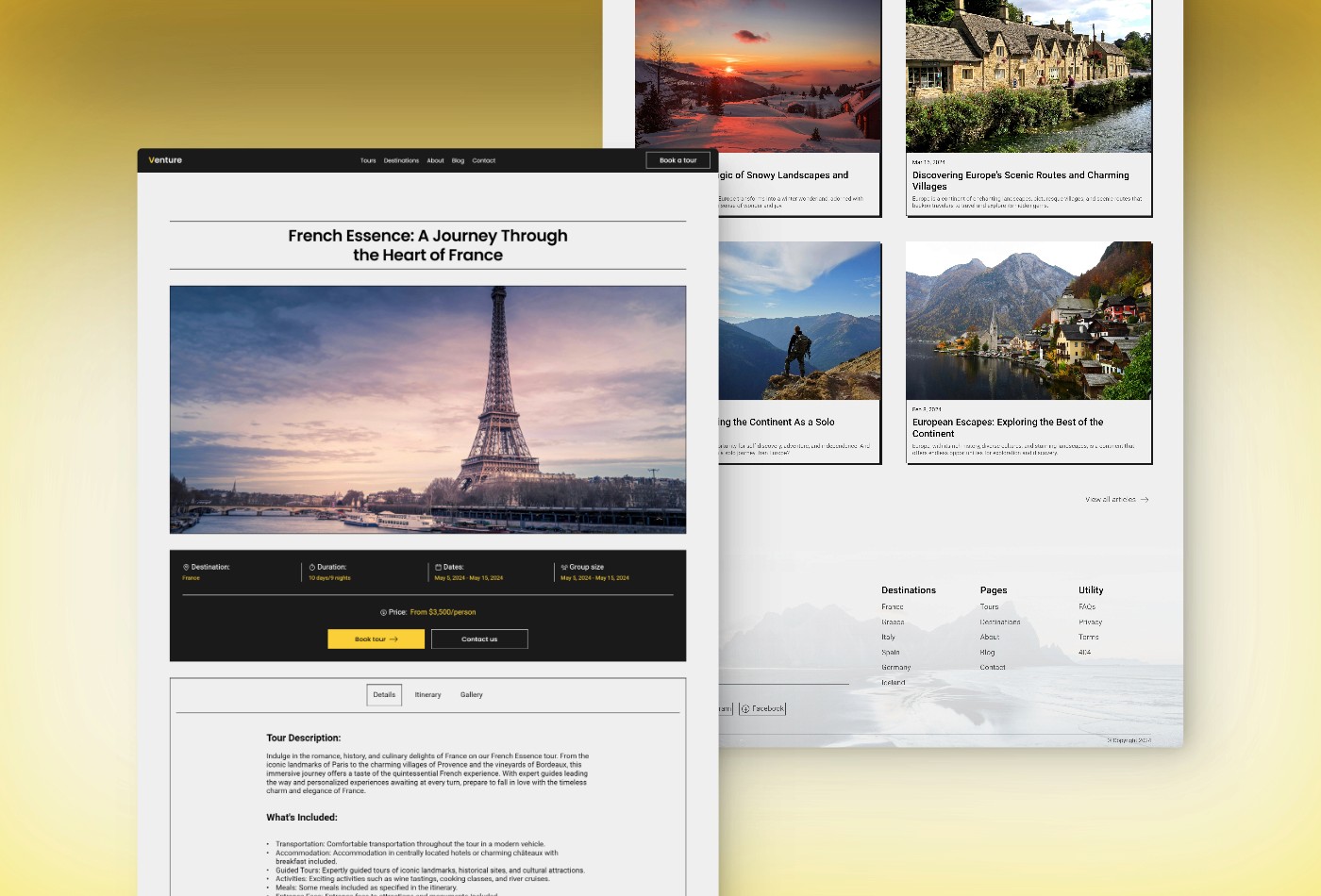Click the View all articles link

tap(1117, 499)
